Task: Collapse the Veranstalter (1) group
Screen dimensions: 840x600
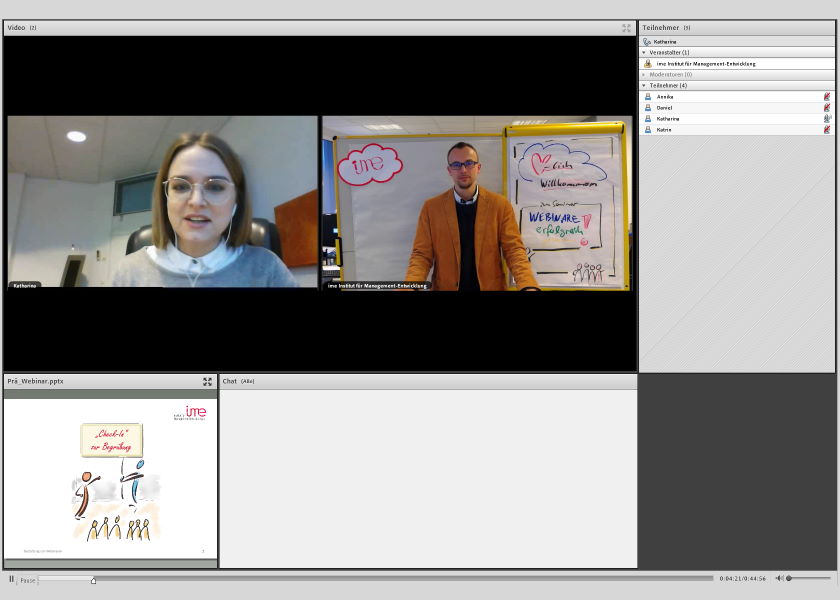Action: tap(644, 52)
